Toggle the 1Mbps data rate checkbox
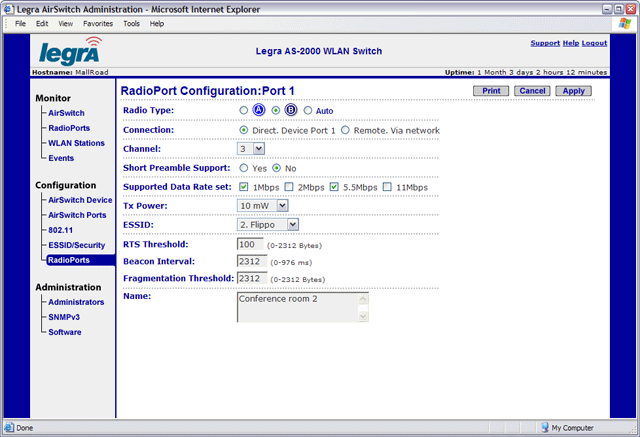Viewport: 640px width, 437px height. coord(244,187)
